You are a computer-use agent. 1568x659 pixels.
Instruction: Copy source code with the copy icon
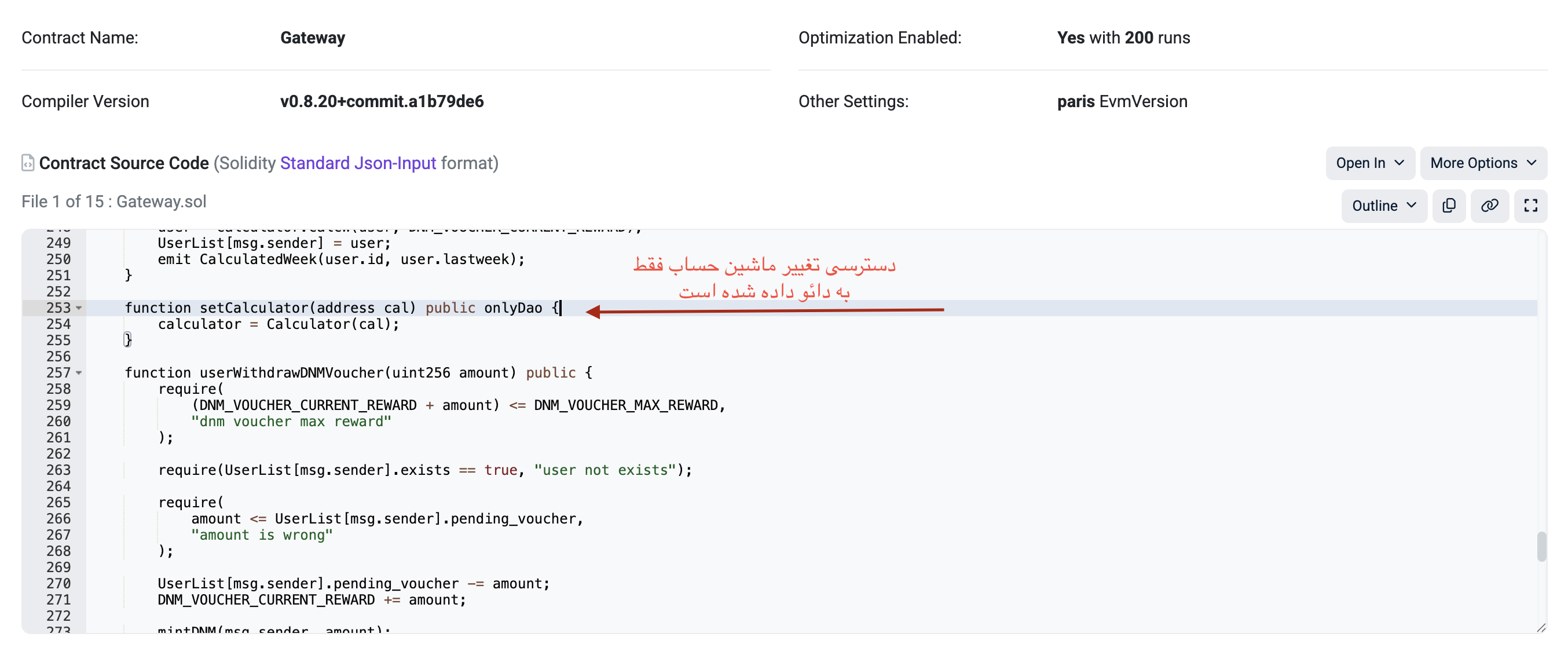1449,206
